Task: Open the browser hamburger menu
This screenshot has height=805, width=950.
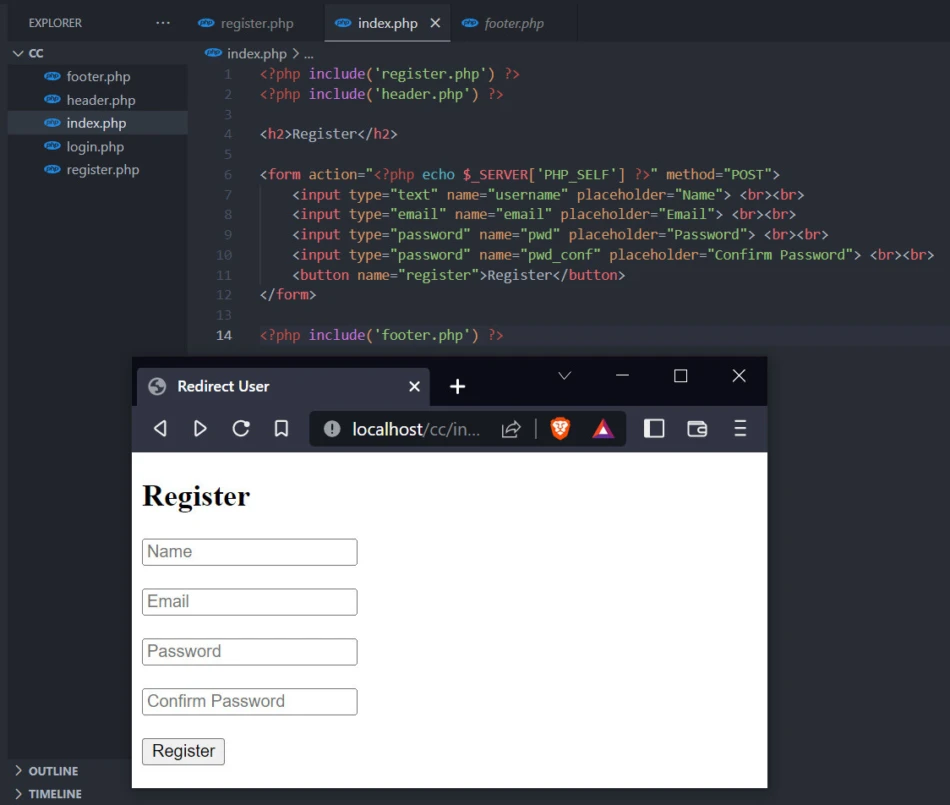Action: click(x=740, y=429)
